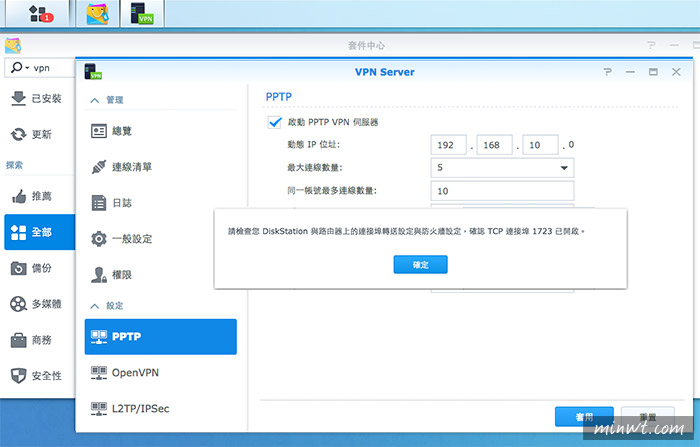Collapse the 設定 (Settings) section in VPN Server
The image size is (700, 447).
(95, 306)
